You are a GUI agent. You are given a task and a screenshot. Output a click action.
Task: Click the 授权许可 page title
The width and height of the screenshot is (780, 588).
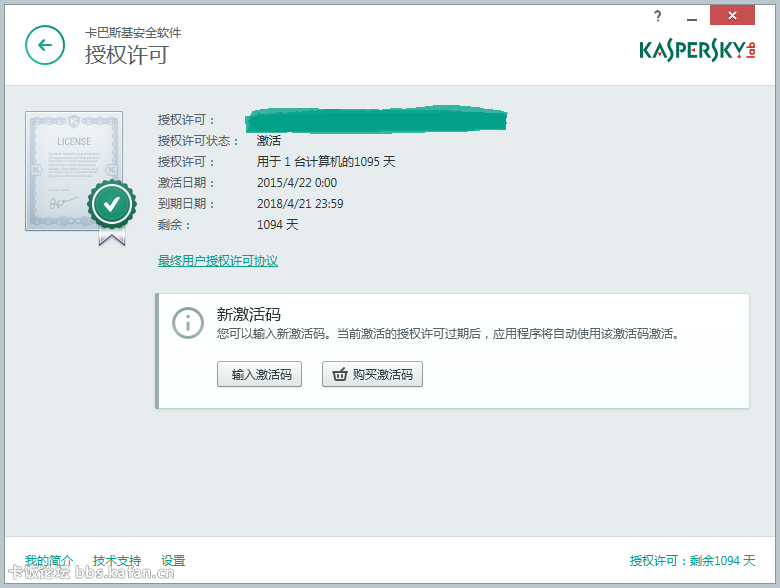click(x=127, y=55)
